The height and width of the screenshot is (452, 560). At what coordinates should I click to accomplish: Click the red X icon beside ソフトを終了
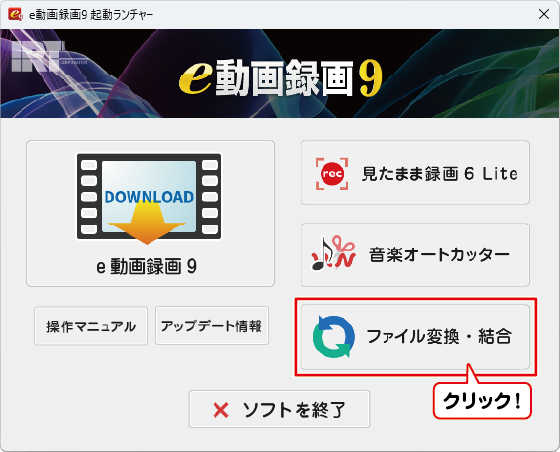click(x=221, y=410)
